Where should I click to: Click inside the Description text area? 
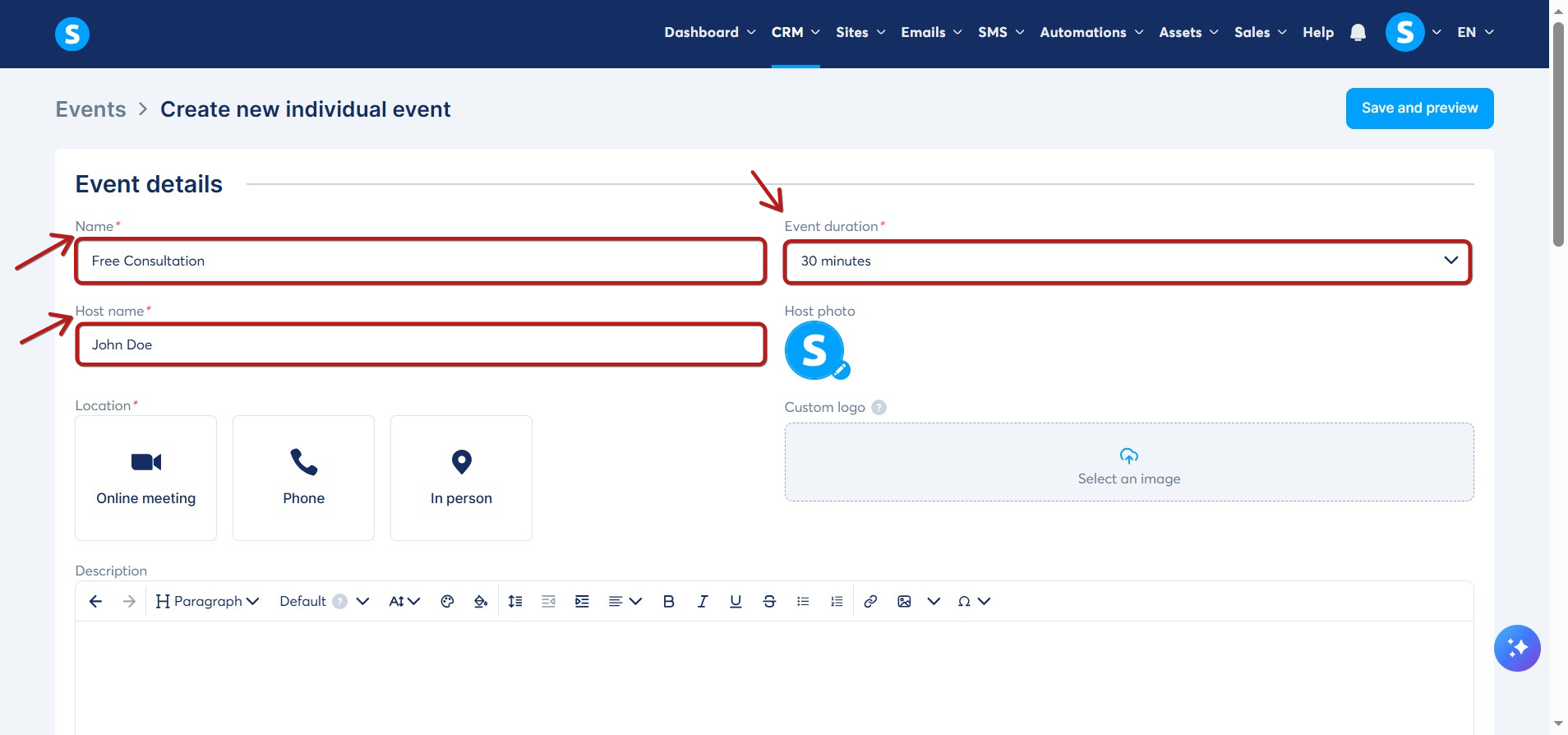[x=774, y=677]
